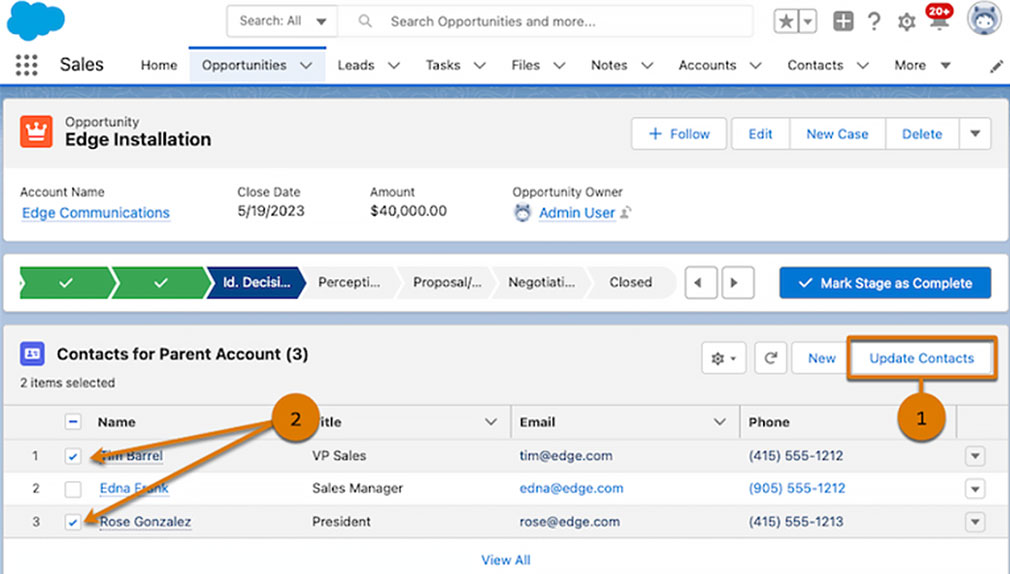The height and width of the screenshot is (574, 1010).
Task: Open the App Launcher grid icon
Action: [27, 65]
